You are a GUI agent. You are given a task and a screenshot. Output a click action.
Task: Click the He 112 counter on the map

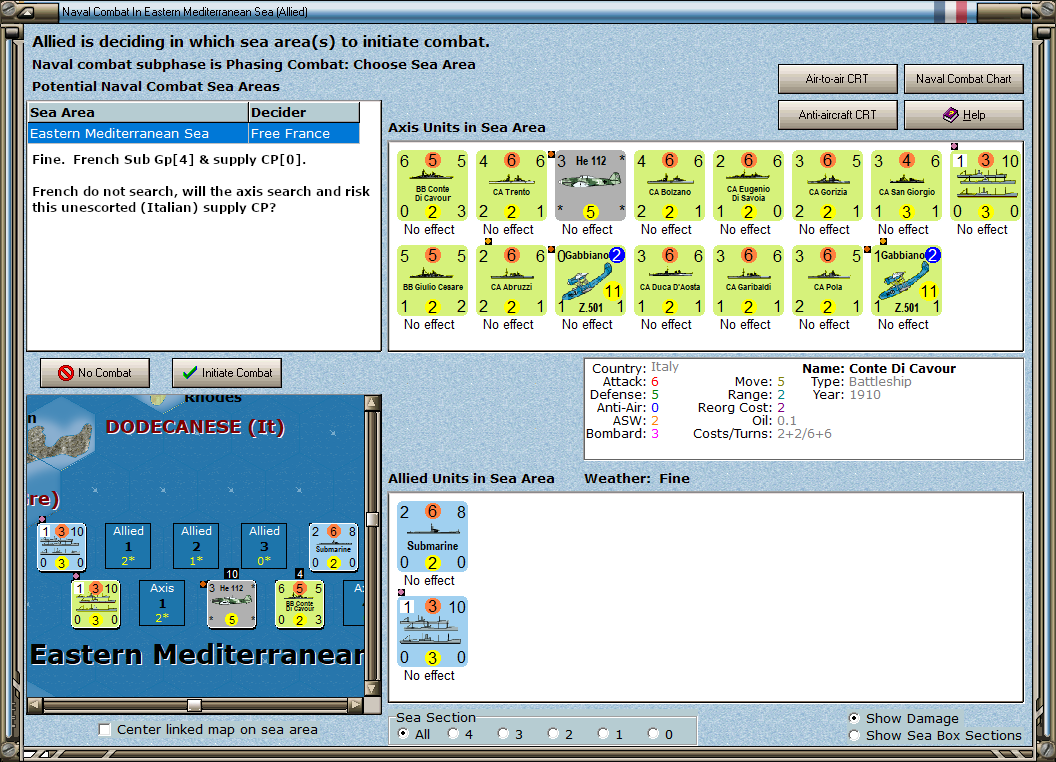point(232,604)
